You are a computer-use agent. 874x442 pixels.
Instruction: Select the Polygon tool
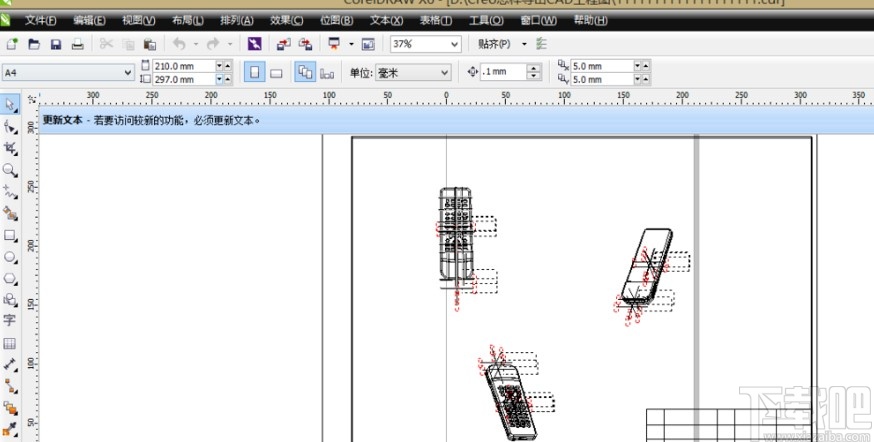[10, 278]
